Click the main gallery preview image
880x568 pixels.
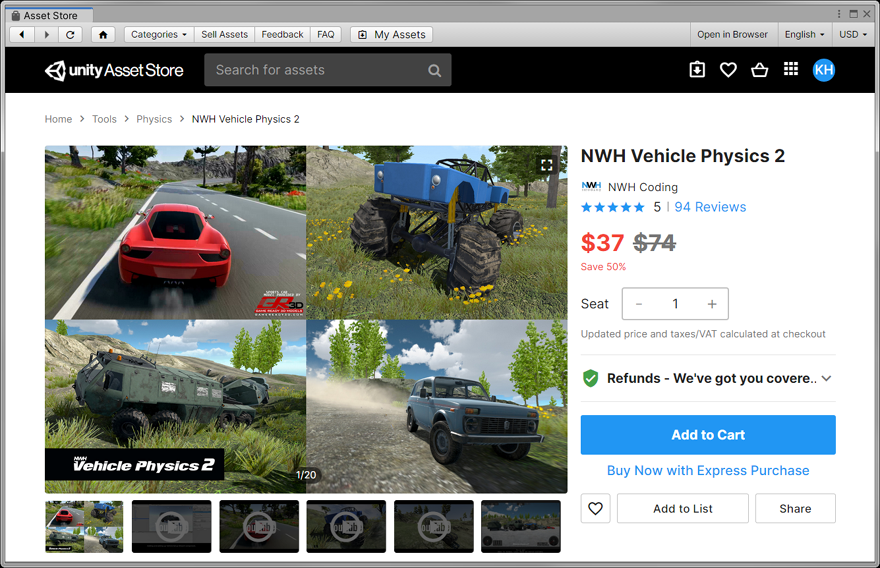[x=306, y=319]
